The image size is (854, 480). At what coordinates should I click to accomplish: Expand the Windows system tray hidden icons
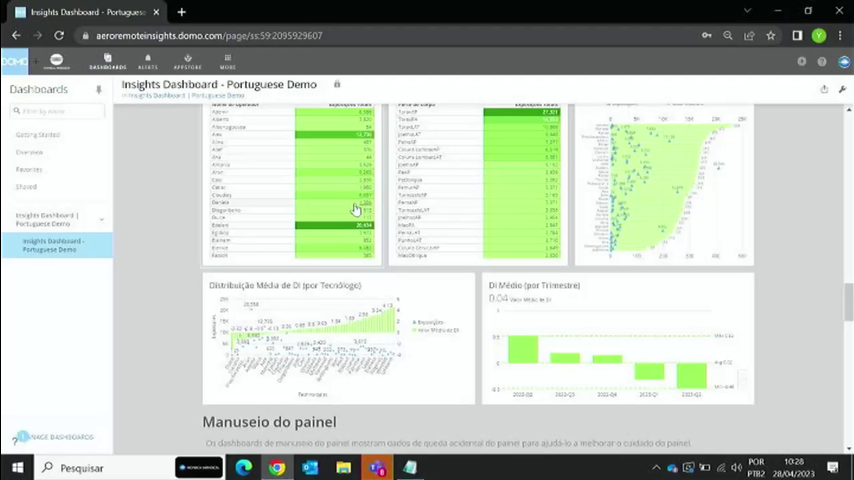657,468
